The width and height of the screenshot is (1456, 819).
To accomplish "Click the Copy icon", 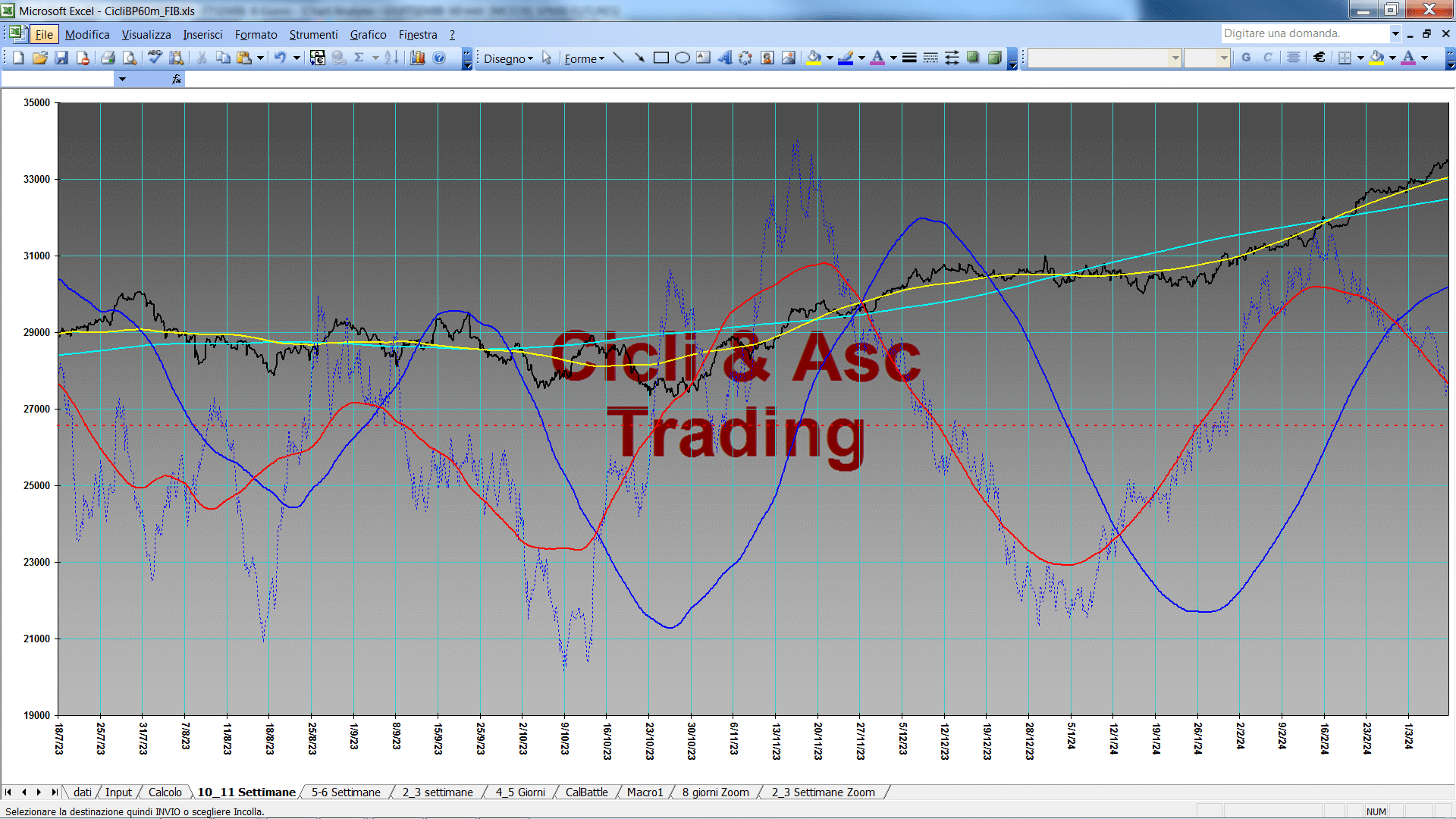I will (223, 58).
